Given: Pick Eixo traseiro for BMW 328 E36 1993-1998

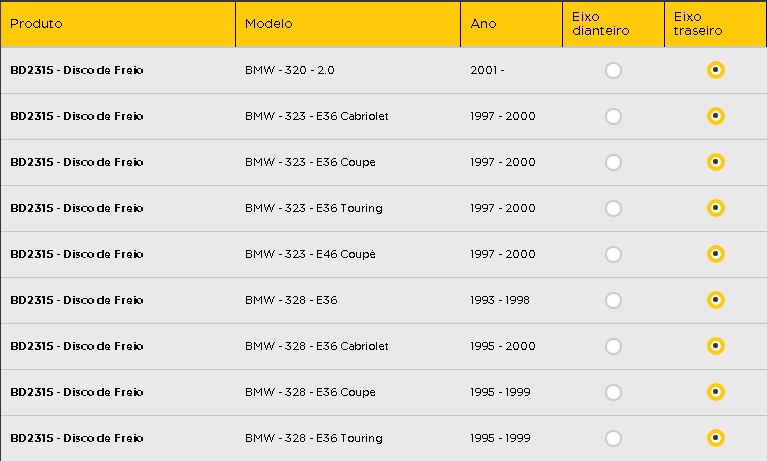Looking at the screenshot, I should pos(716,300).
